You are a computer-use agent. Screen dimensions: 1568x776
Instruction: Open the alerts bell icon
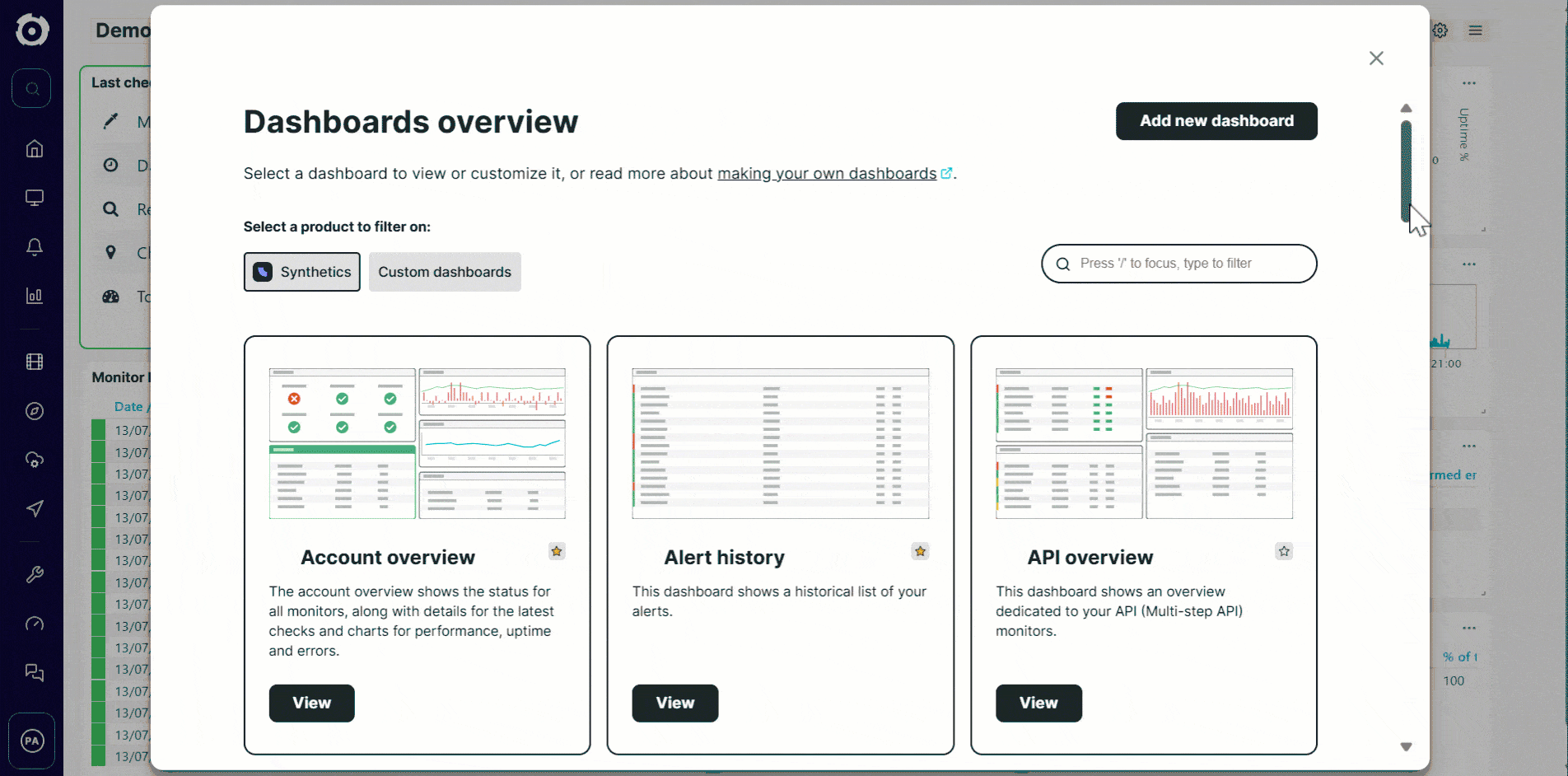coord(34,247)
